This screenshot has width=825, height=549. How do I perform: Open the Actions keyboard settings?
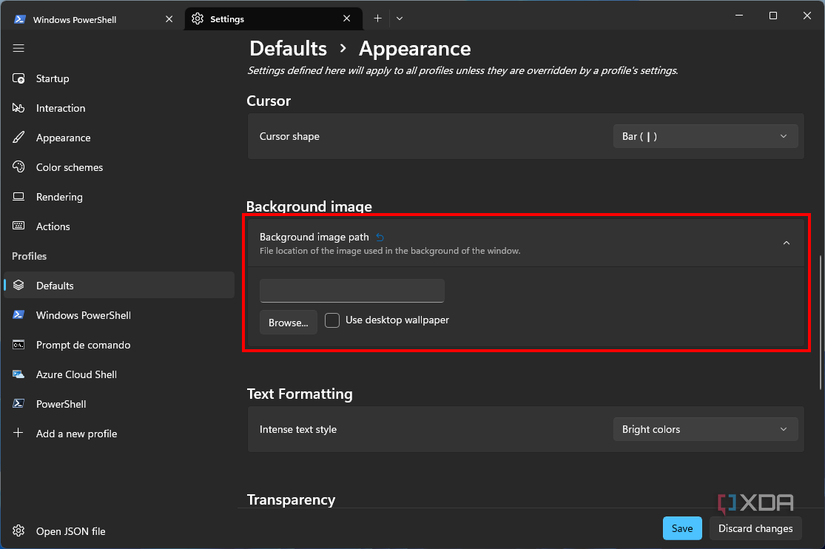pyautogui.click(x=53, y=227)
